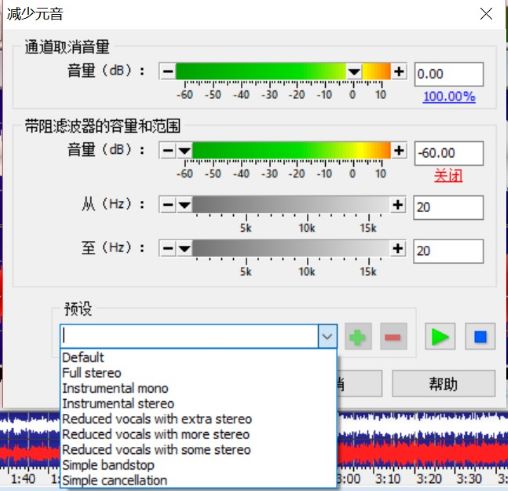The image size is (508, 491).
Task: Focus the -60.00 volume input field
Action: pyautogui.click(x=449, y=153)
